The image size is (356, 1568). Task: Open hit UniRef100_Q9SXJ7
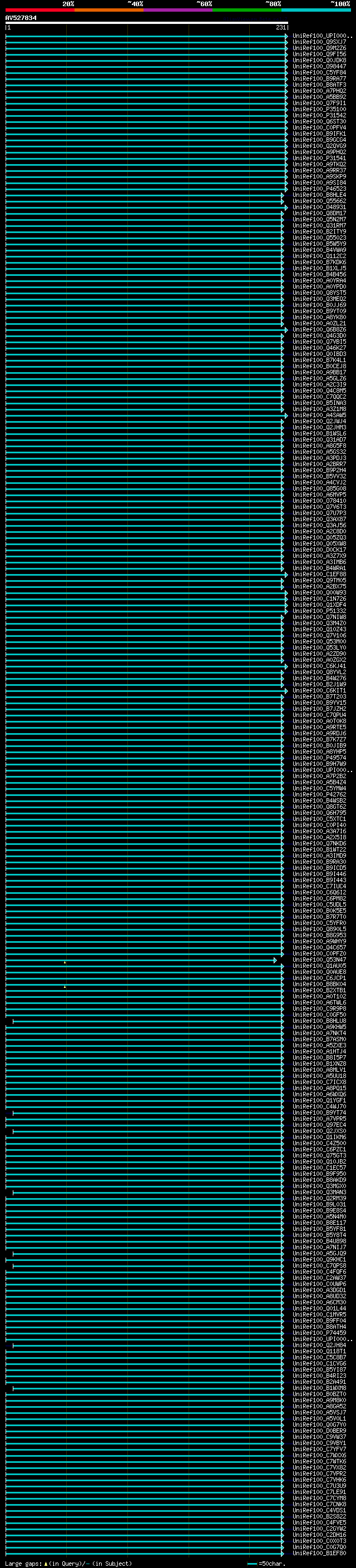point(319,42)
